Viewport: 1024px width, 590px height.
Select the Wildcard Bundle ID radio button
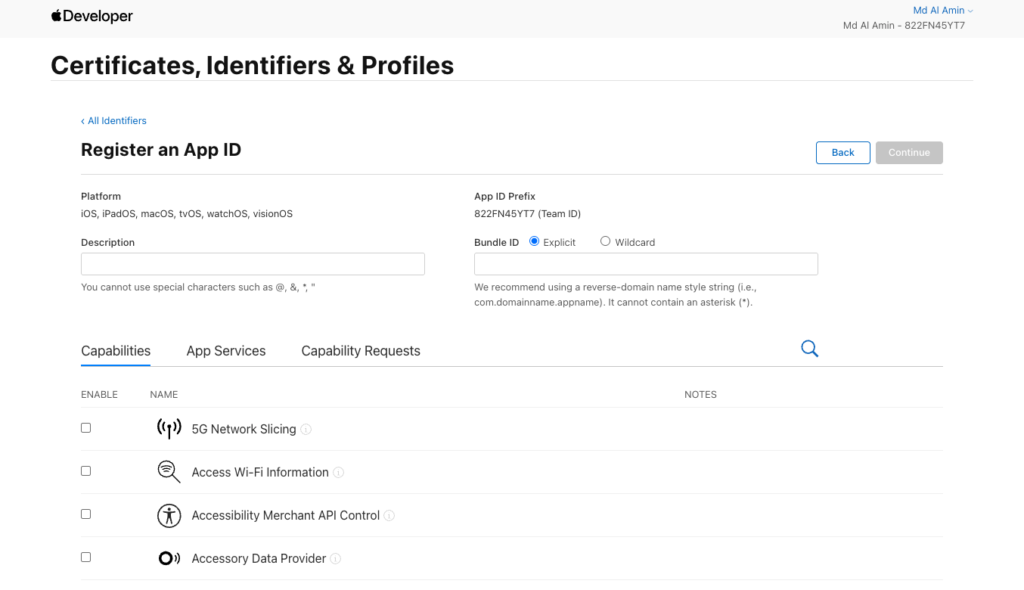click(605, 241)
